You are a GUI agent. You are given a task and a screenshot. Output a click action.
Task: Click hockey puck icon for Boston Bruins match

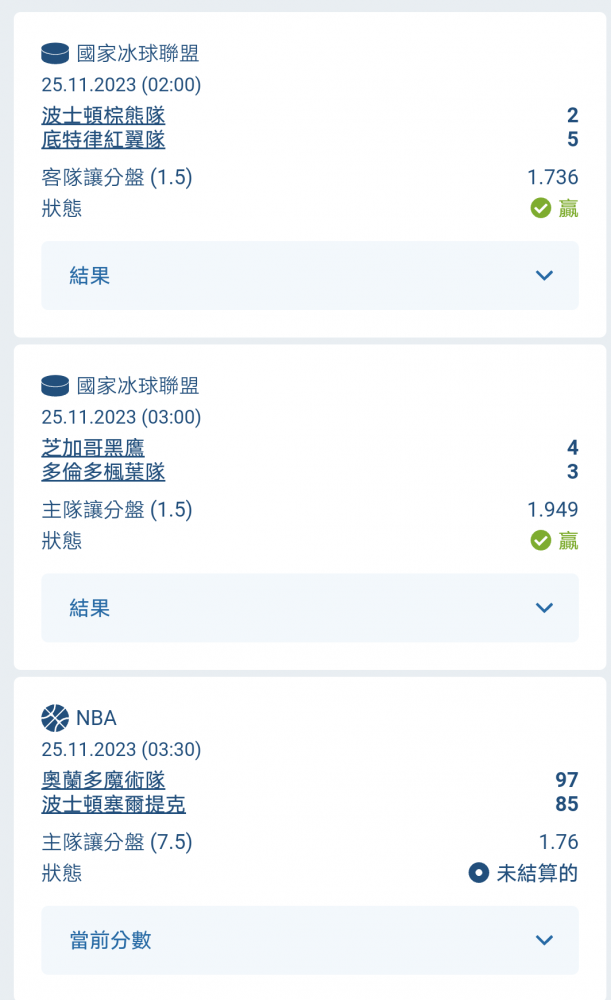coord(55,53)
